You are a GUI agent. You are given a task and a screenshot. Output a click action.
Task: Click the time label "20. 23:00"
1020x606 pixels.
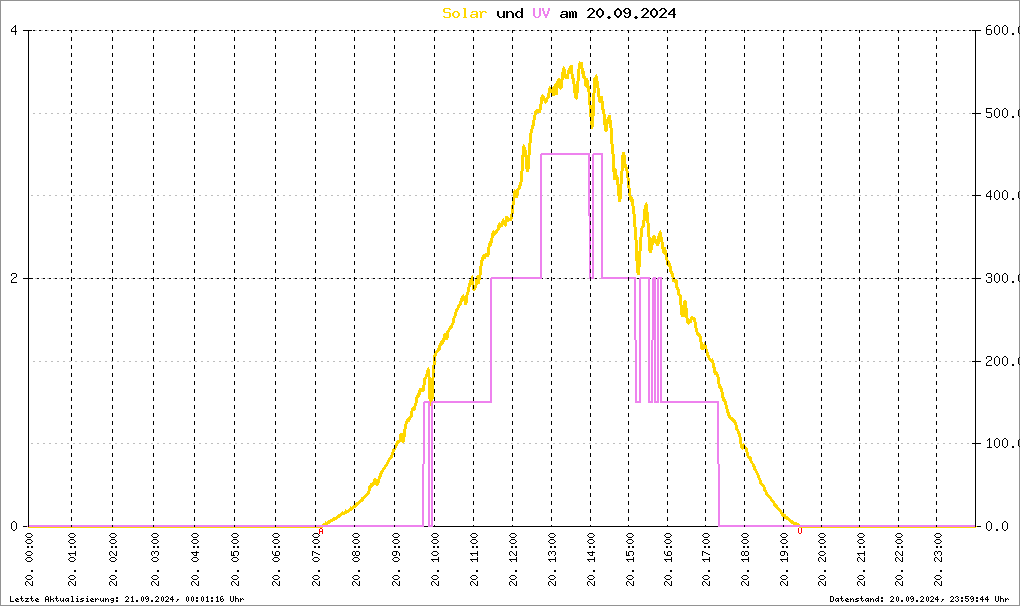pyautogui.click(x=937, y=560)
